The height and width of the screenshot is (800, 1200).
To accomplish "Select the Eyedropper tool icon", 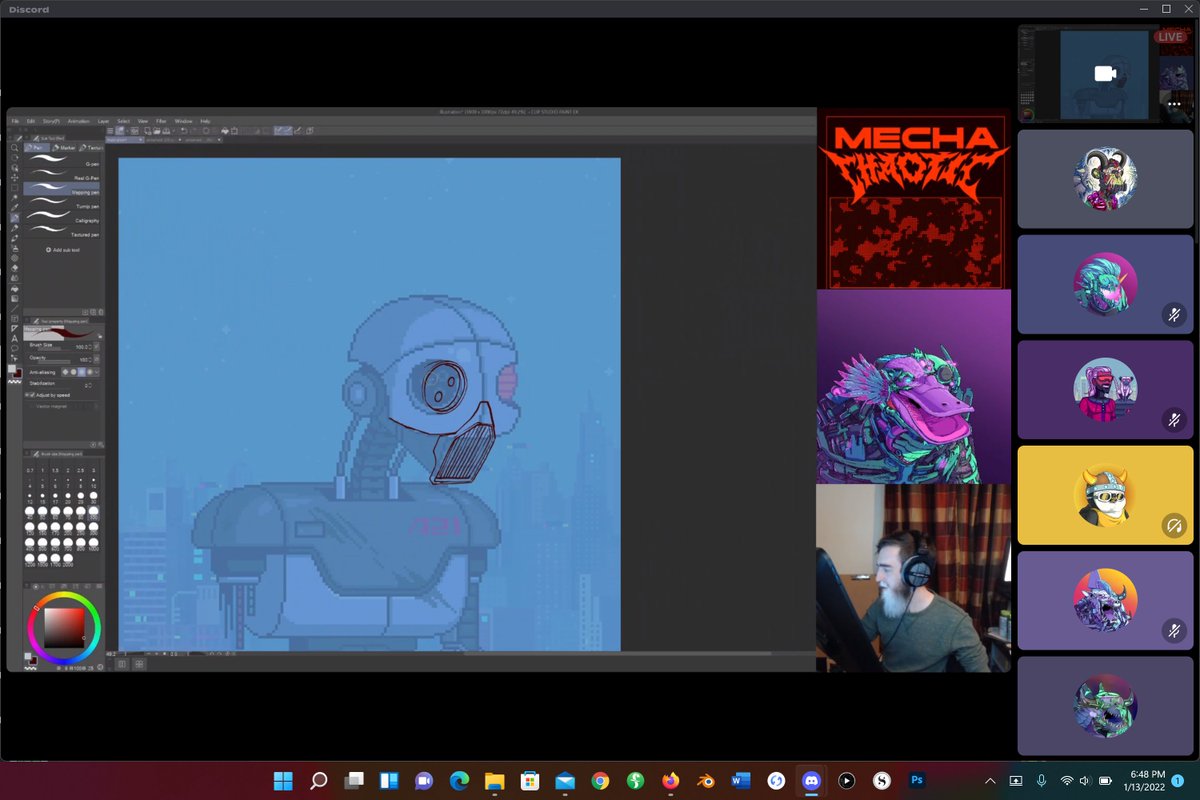I will [x=14, y=206].
